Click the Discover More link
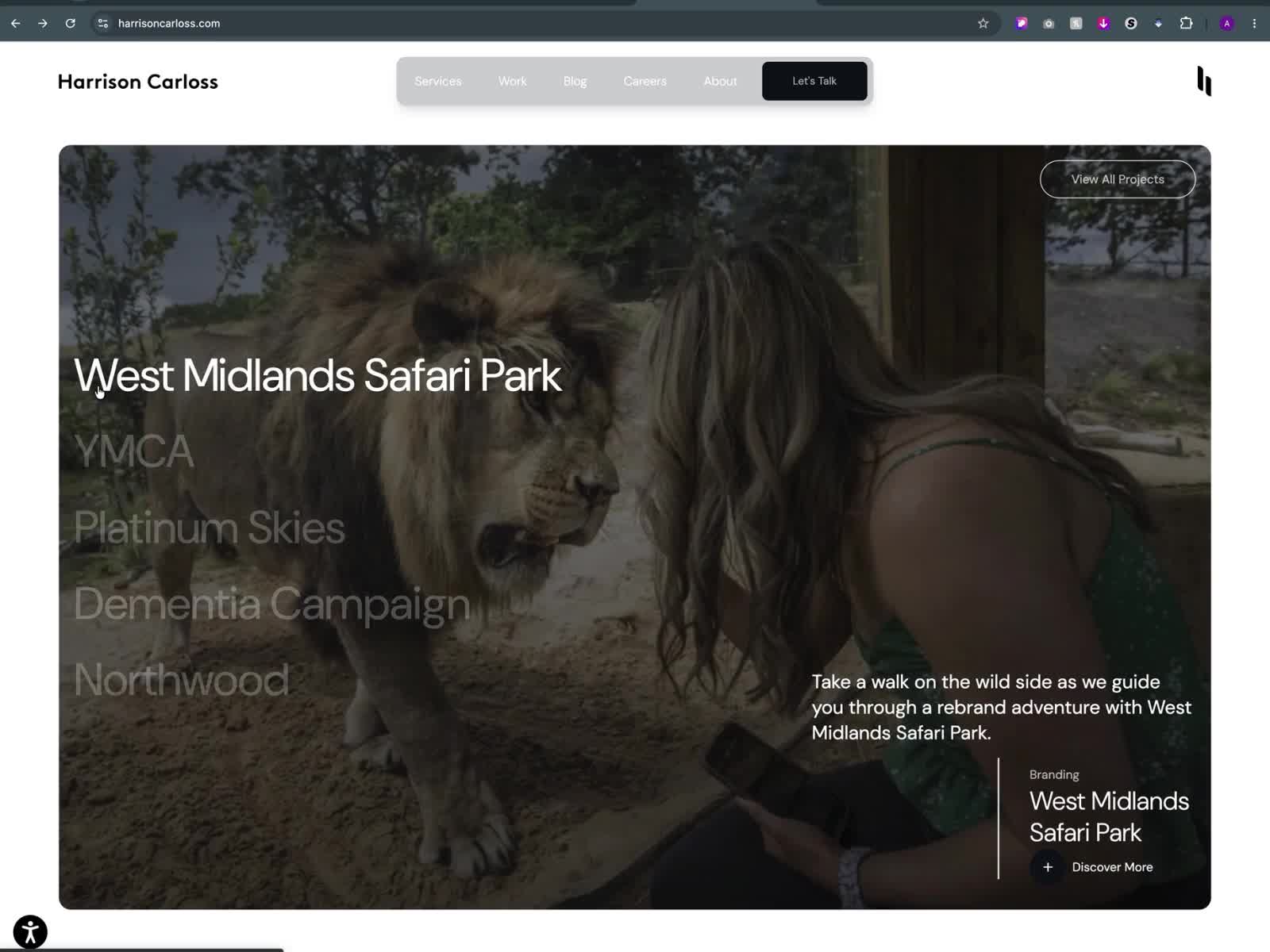1270x952 pixels. [1112, 867]
